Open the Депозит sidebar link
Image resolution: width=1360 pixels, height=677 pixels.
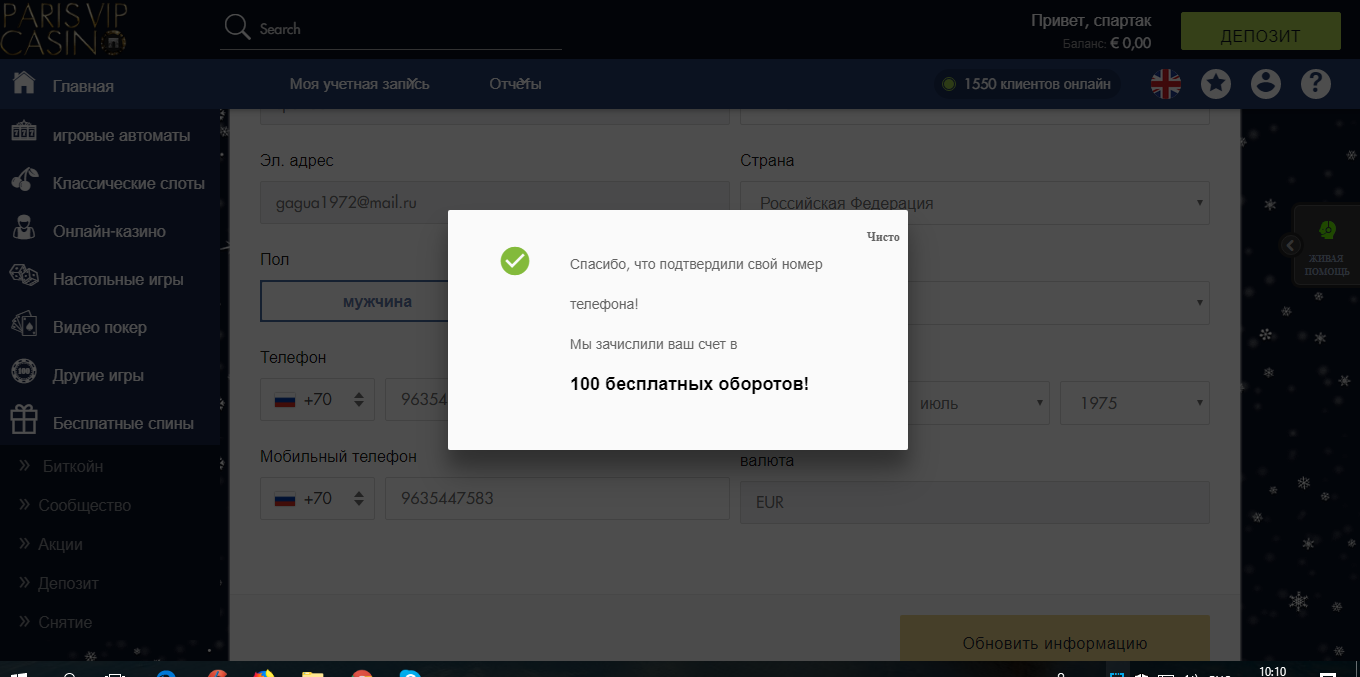[x=69, y=583]
